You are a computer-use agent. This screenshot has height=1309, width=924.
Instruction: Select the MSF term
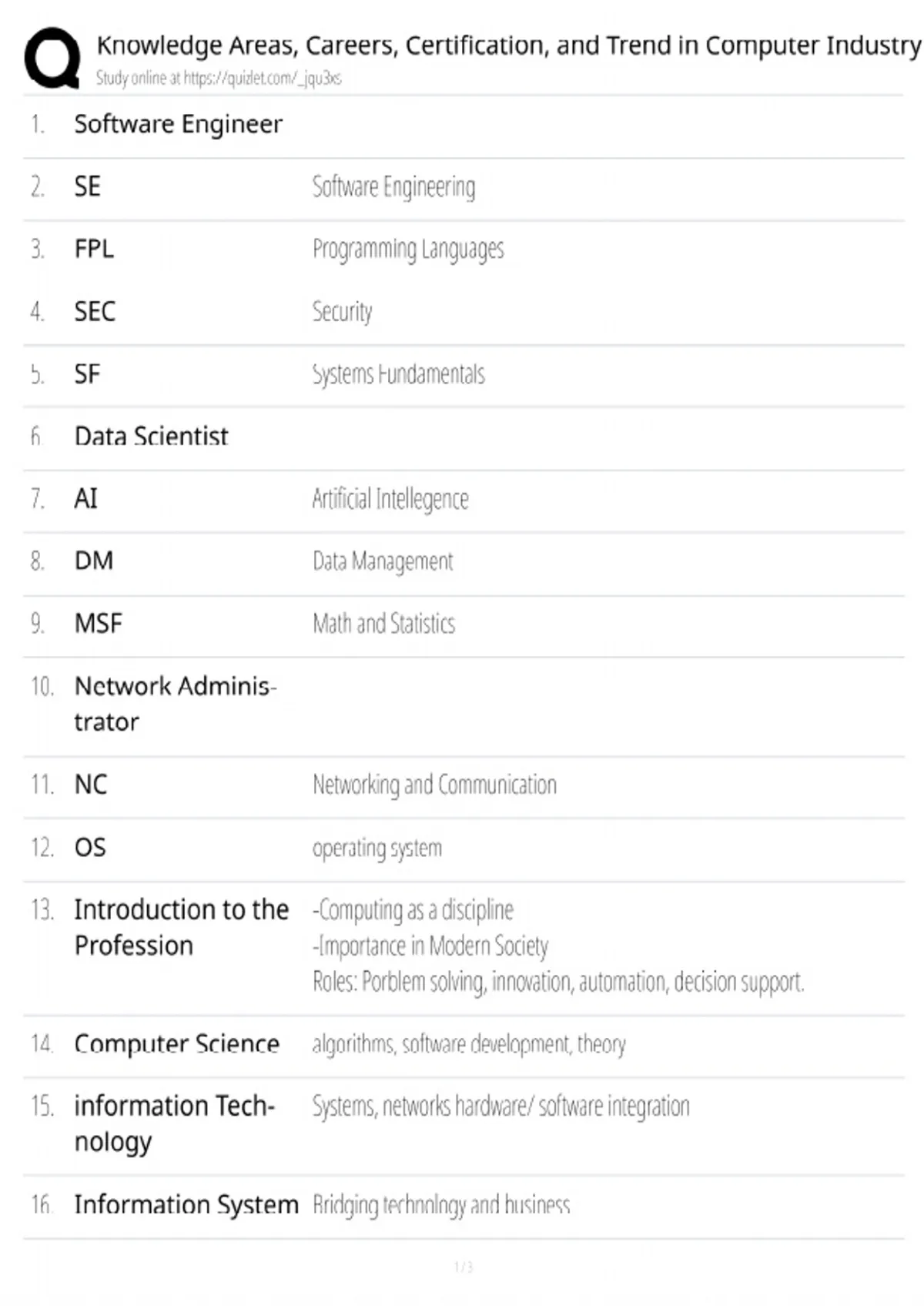(98, 623)
